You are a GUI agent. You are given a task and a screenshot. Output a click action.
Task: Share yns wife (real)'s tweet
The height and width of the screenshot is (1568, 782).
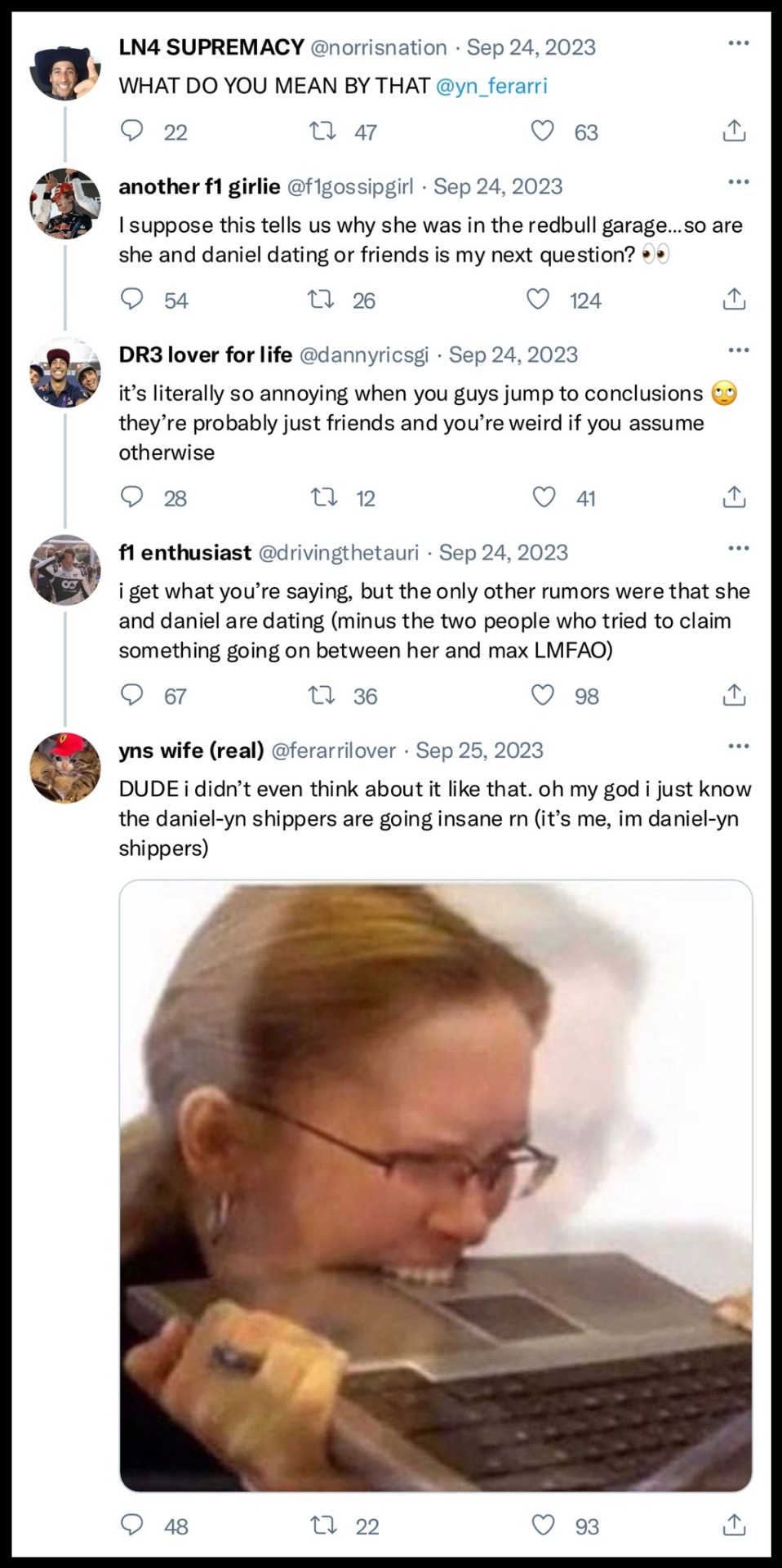click(734, 1525)
